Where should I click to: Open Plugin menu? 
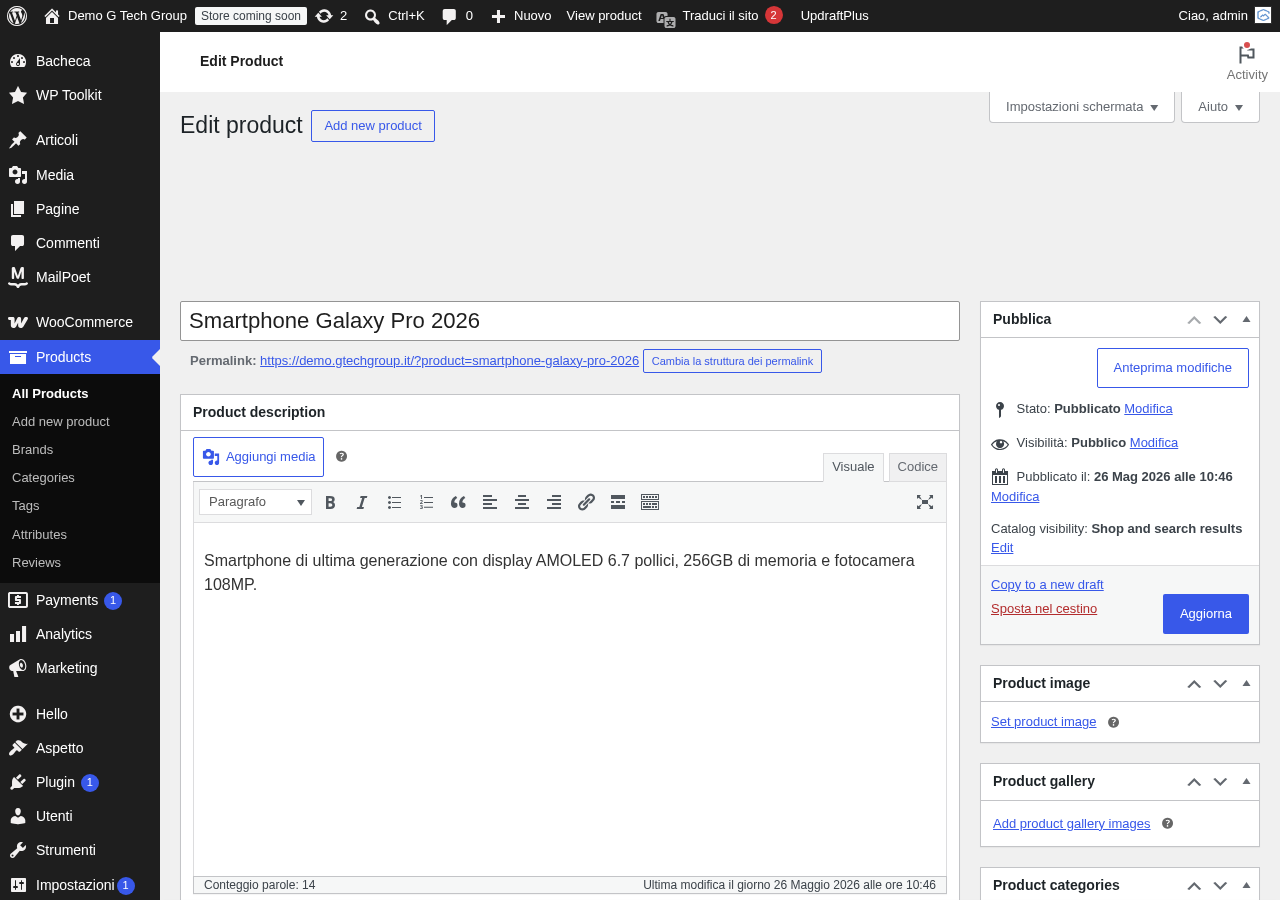tap(80, 782)
